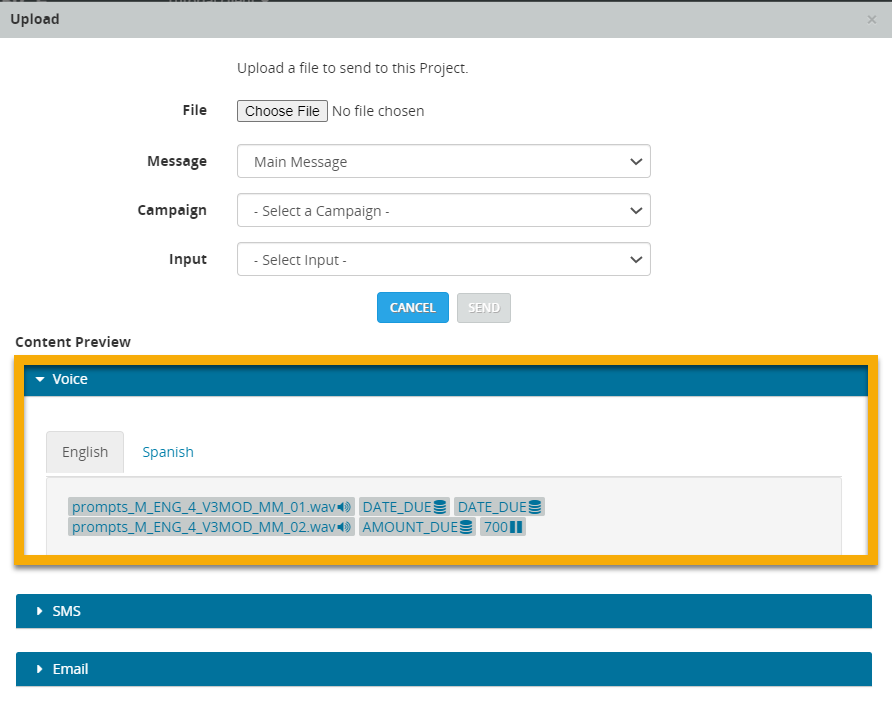Play the prompts_M_ENG_4_V3MOD_MM_02.wav audio

(x=345, y=526)
